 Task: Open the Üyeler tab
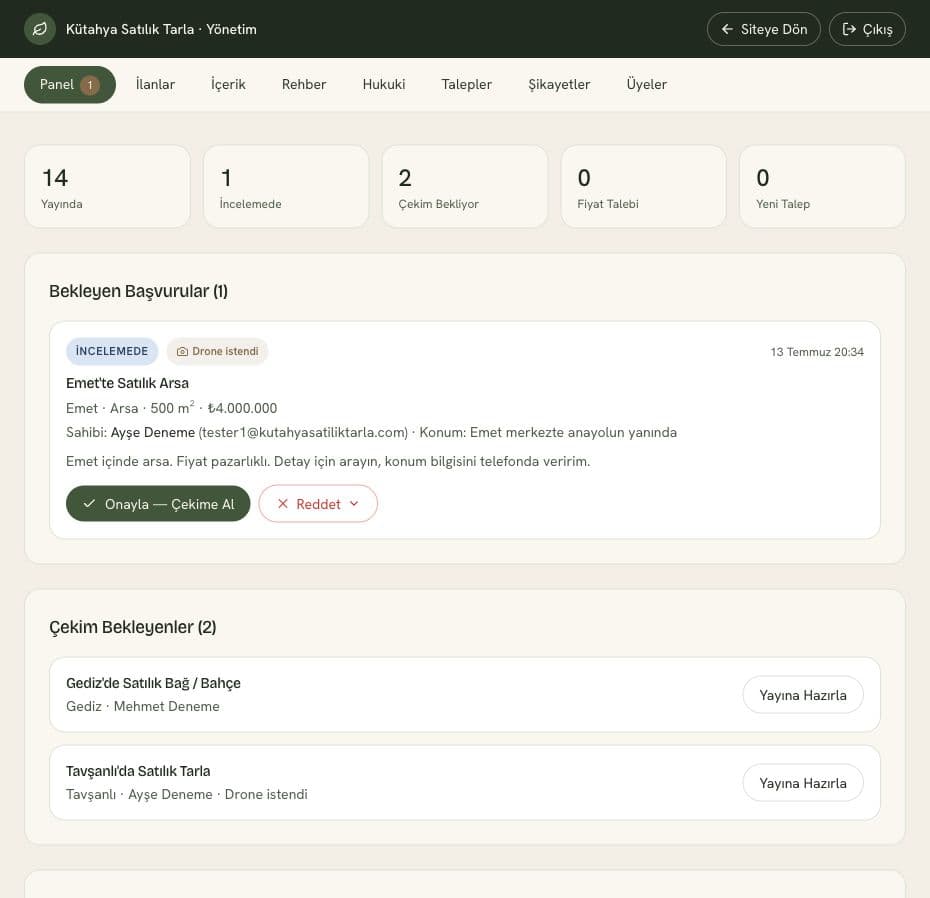pos(646,85)
